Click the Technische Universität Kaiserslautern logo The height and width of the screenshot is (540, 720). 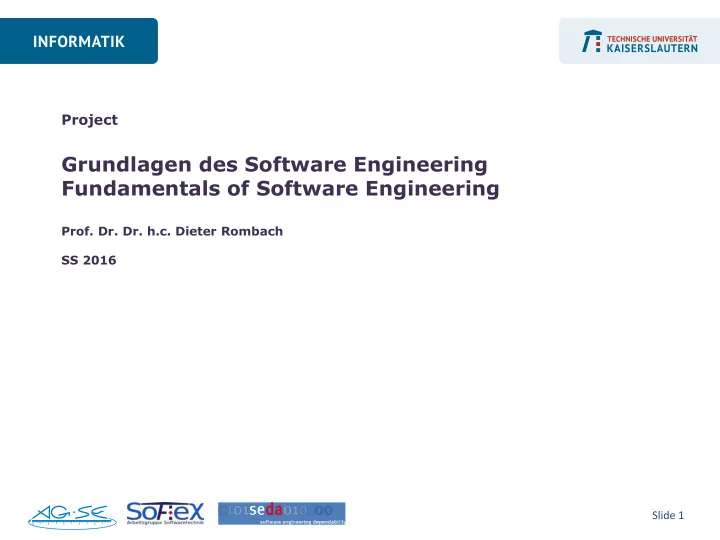640,41
